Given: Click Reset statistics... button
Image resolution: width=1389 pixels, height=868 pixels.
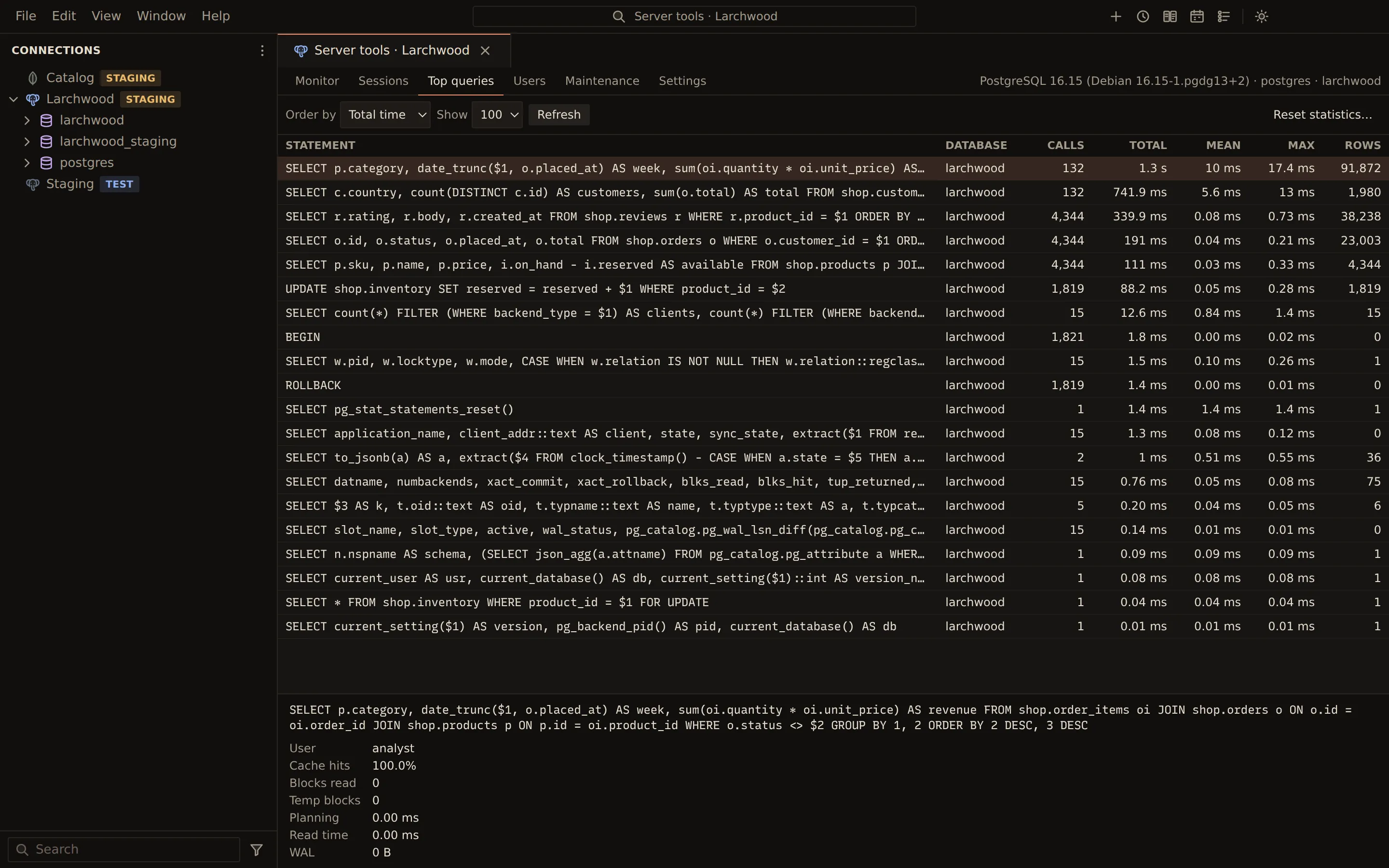Looking at the screenshot, I should [1322, 115].
